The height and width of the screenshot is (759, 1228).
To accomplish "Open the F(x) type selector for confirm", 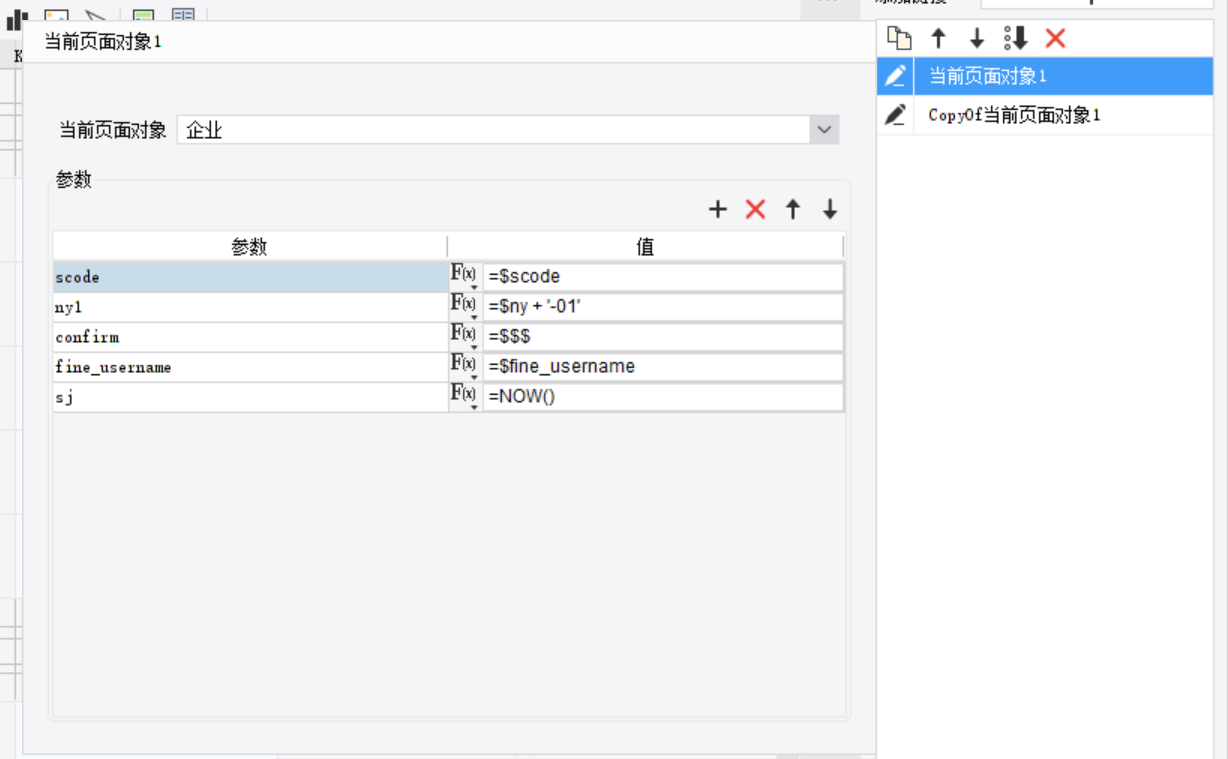I will [464, 337].
